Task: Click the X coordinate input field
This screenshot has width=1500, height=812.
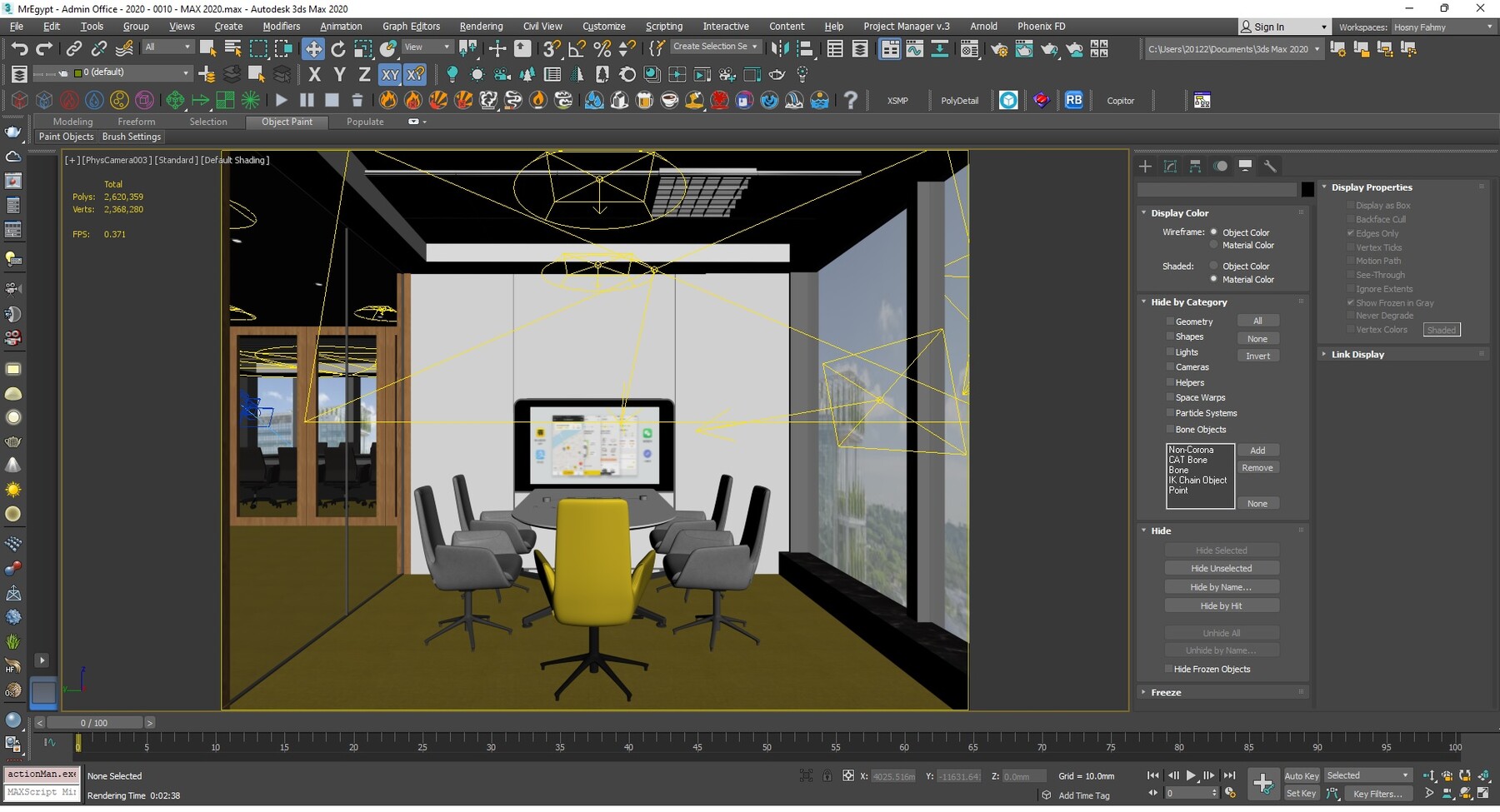Action: point(892,776)
